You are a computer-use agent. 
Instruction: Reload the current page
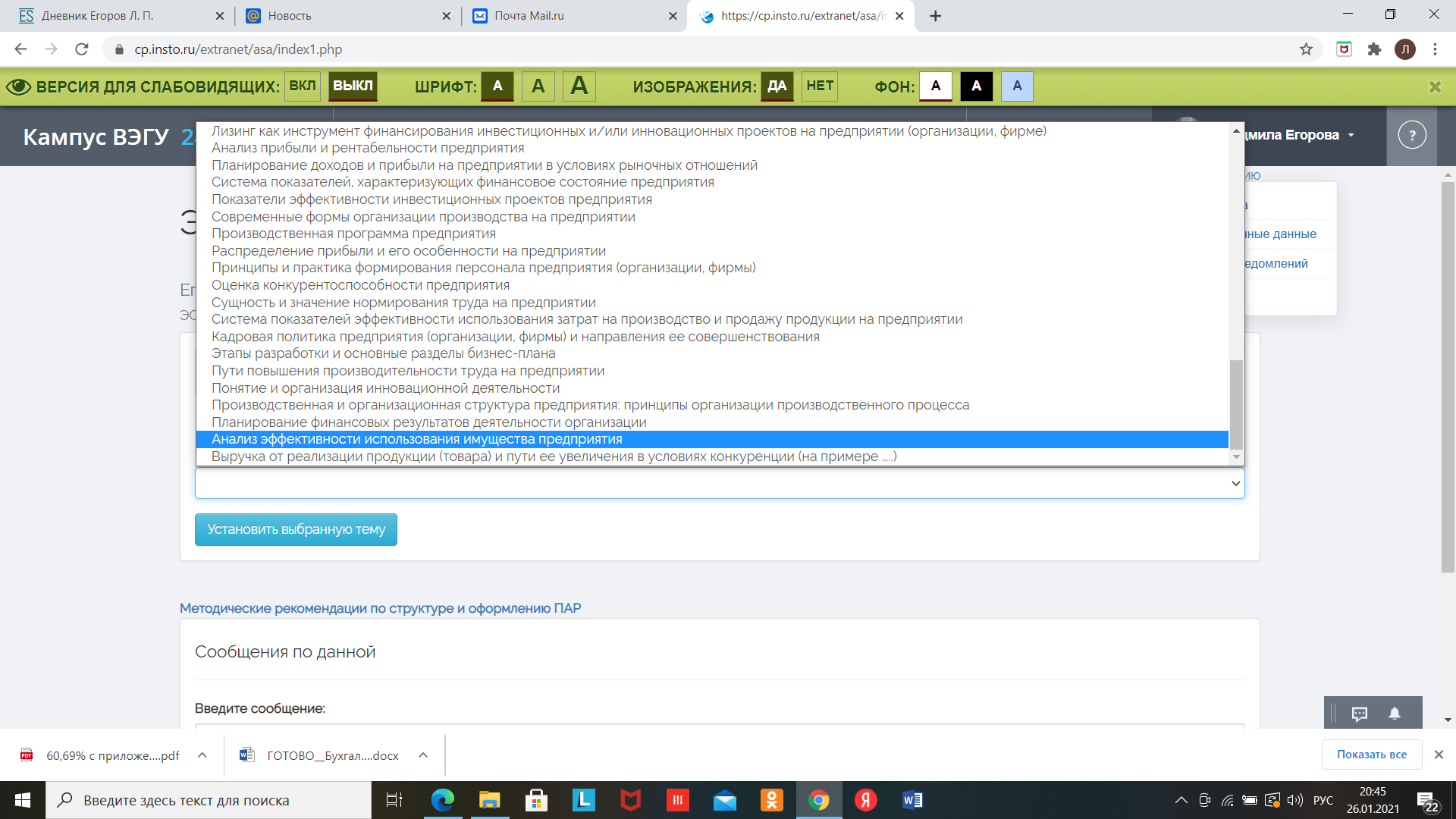click(x=82, y=49)
